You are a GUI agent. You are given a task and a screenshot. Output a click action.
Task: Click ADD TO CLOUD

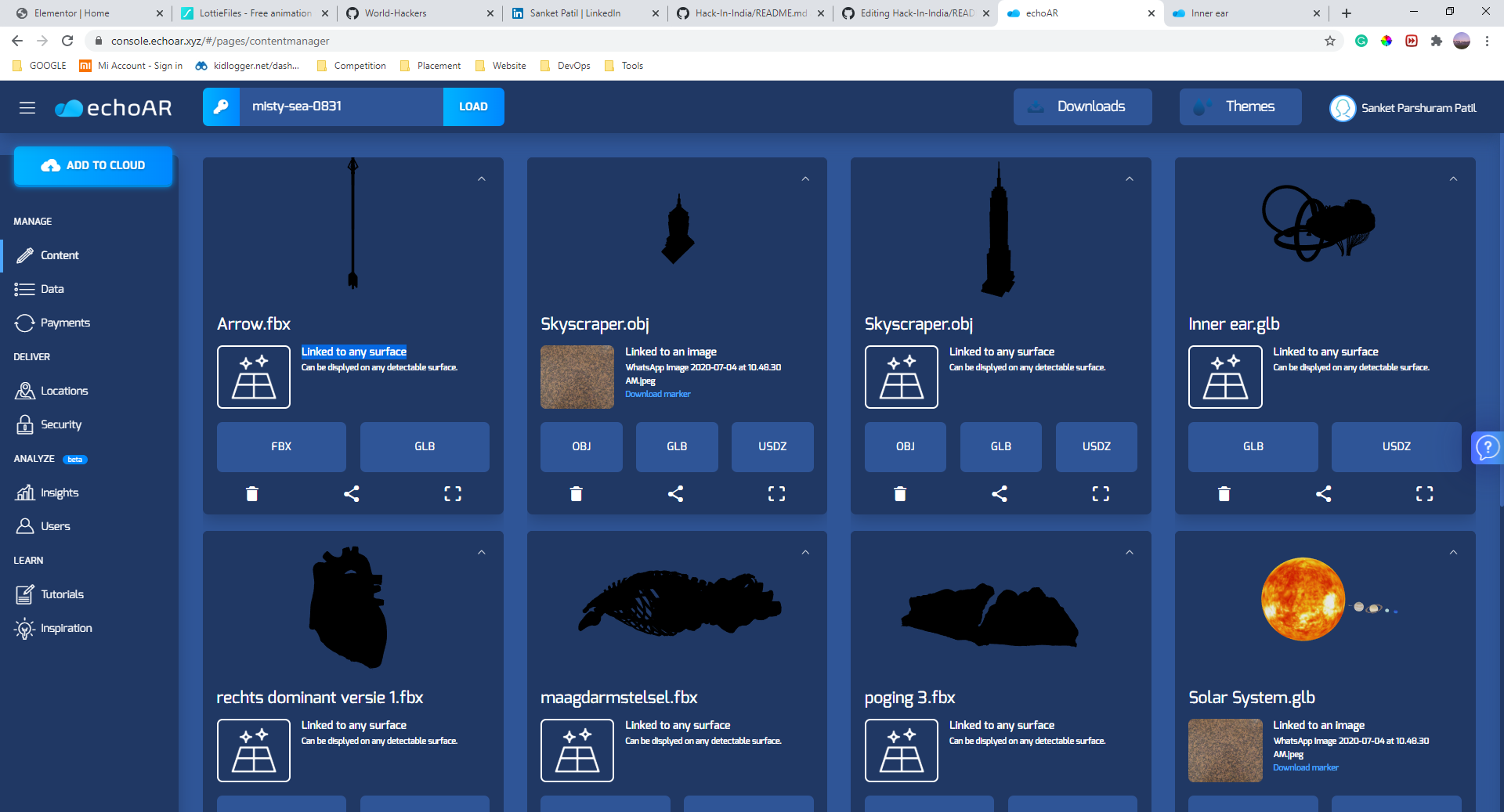point(92,166)
